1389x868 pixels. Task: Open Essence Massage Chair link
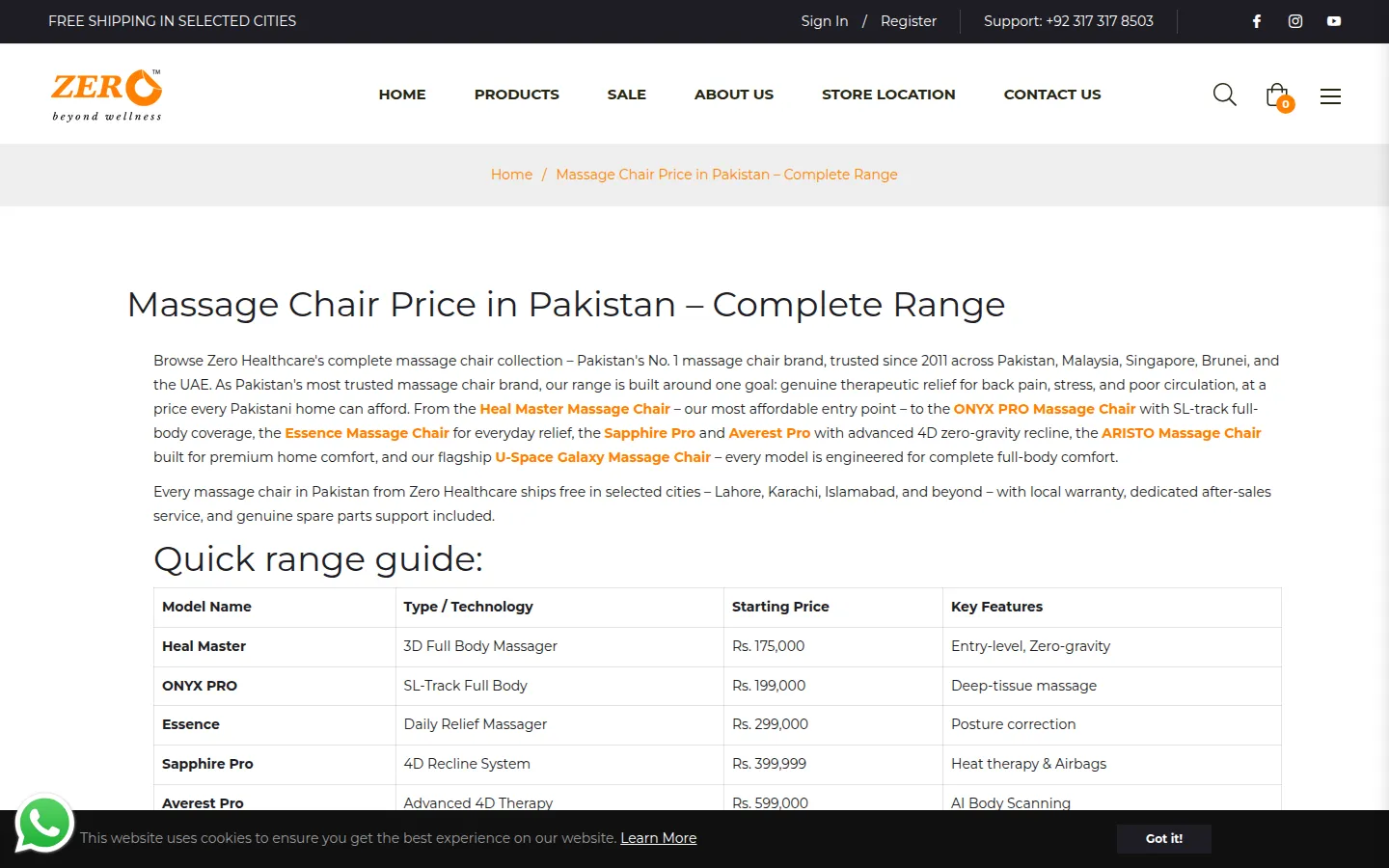(367, 433)
